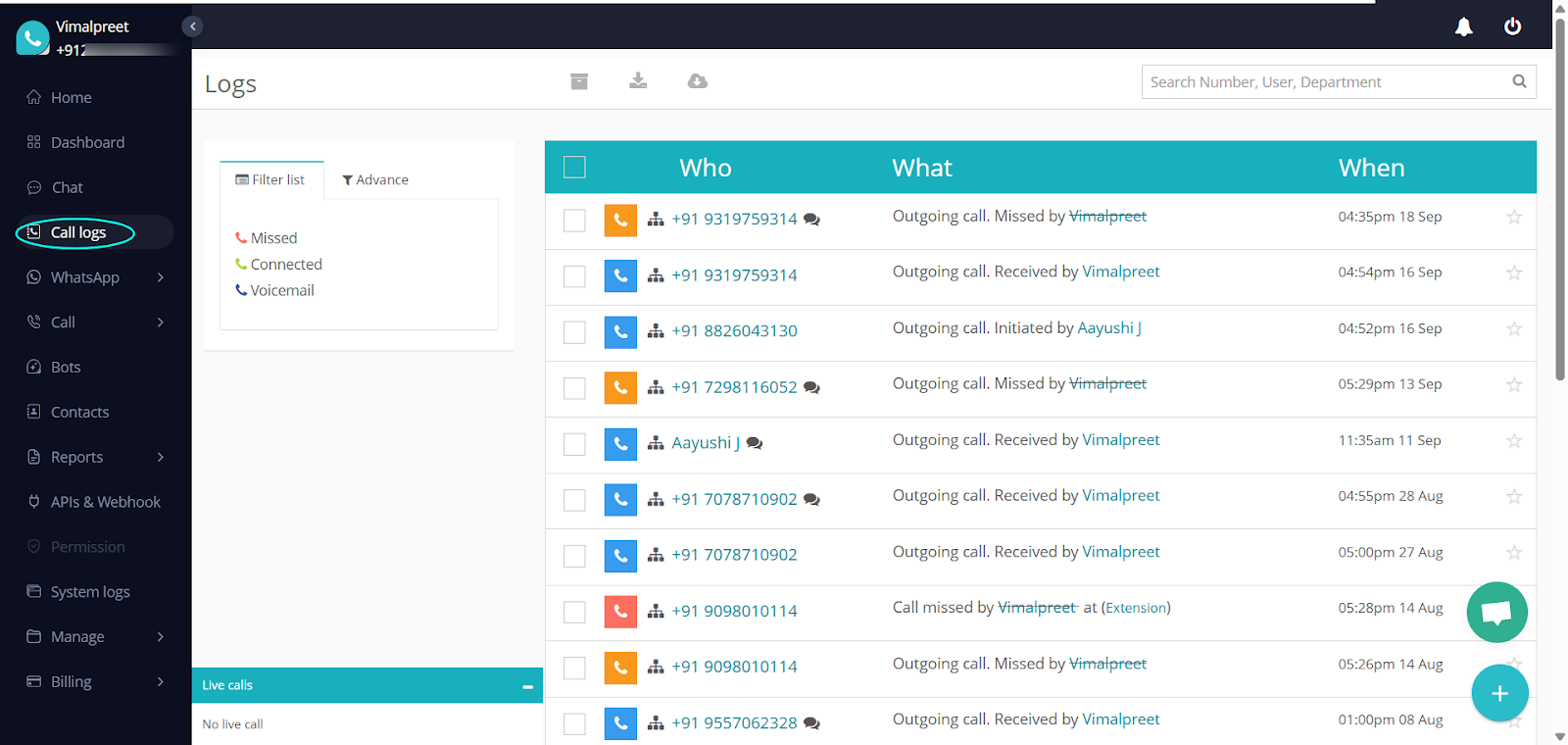The width and height of the screenshot is (1568, 745).
Task: Click the archive box icon in Logs toolbar
Action: (x=579, y=81)
